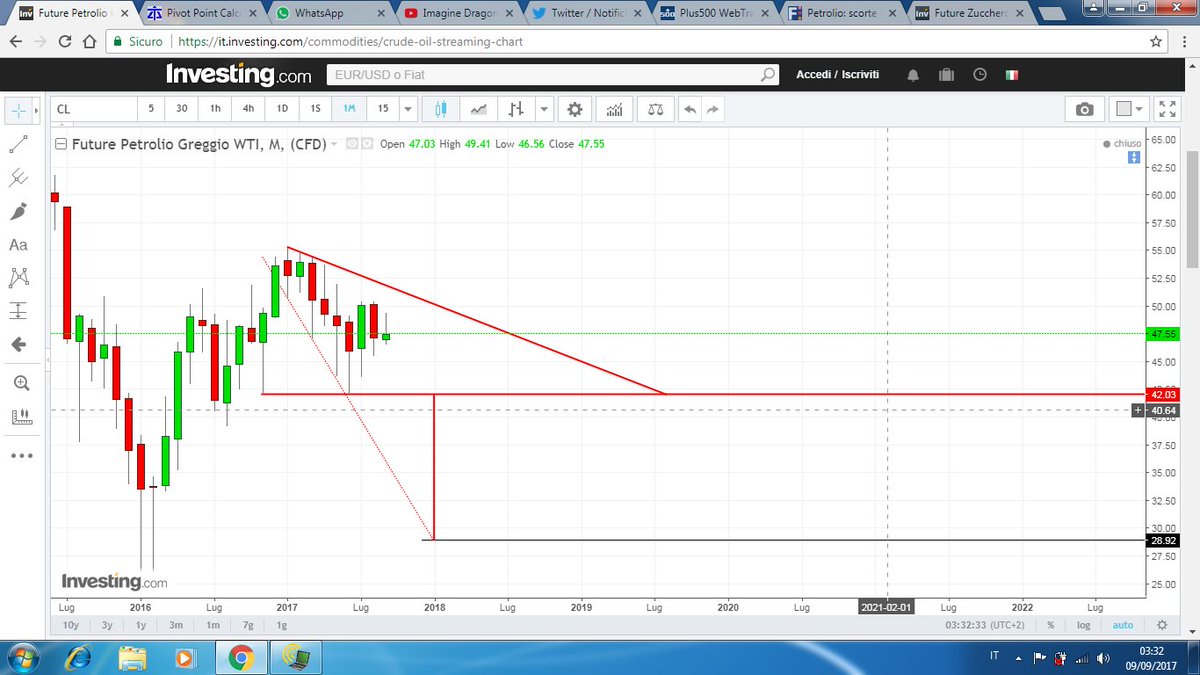Image resolution: width=1200 pixels, height=675 pixels.
Task: Select the trend line drawing tool
Action: coord(18,143)
